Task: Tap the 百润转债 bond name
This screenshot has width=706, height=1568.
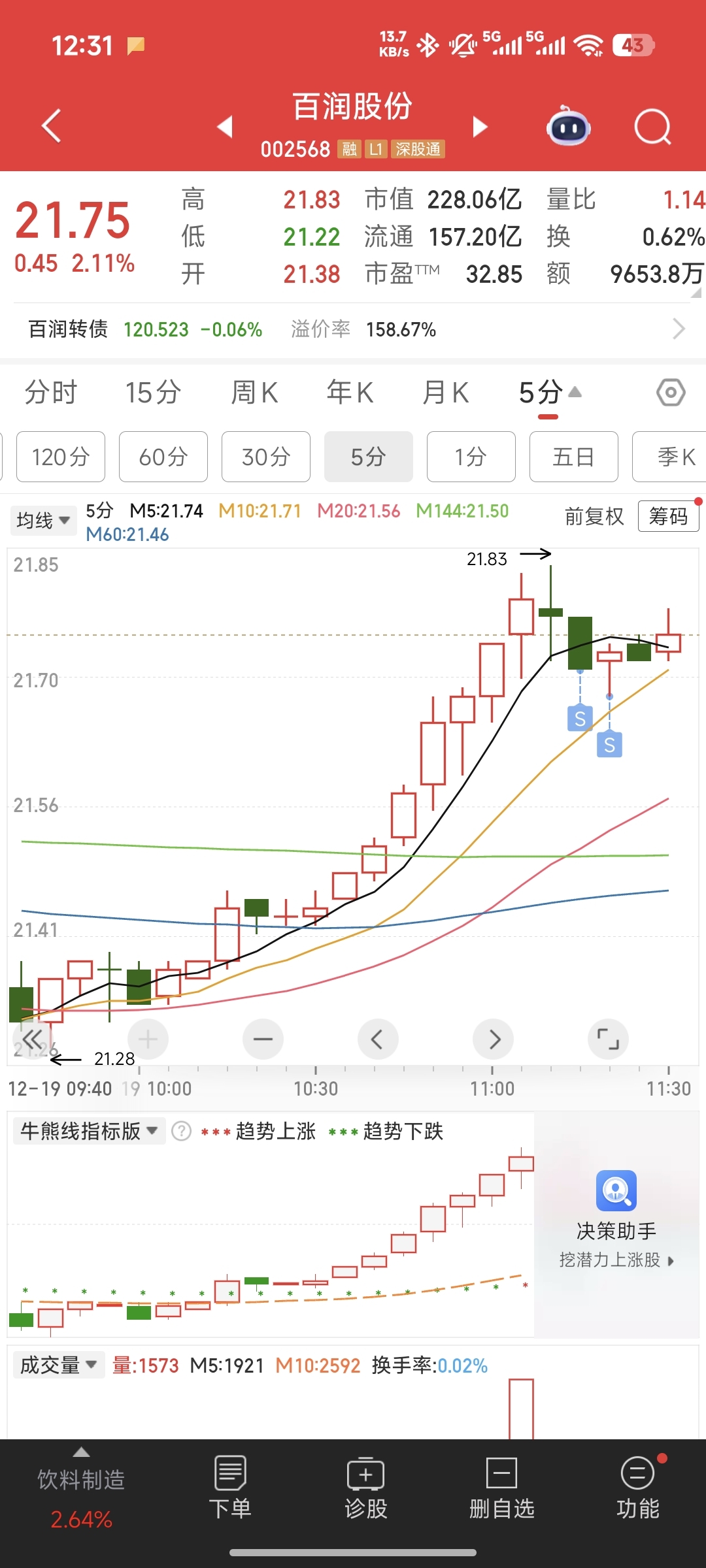Action: (68, 329)
